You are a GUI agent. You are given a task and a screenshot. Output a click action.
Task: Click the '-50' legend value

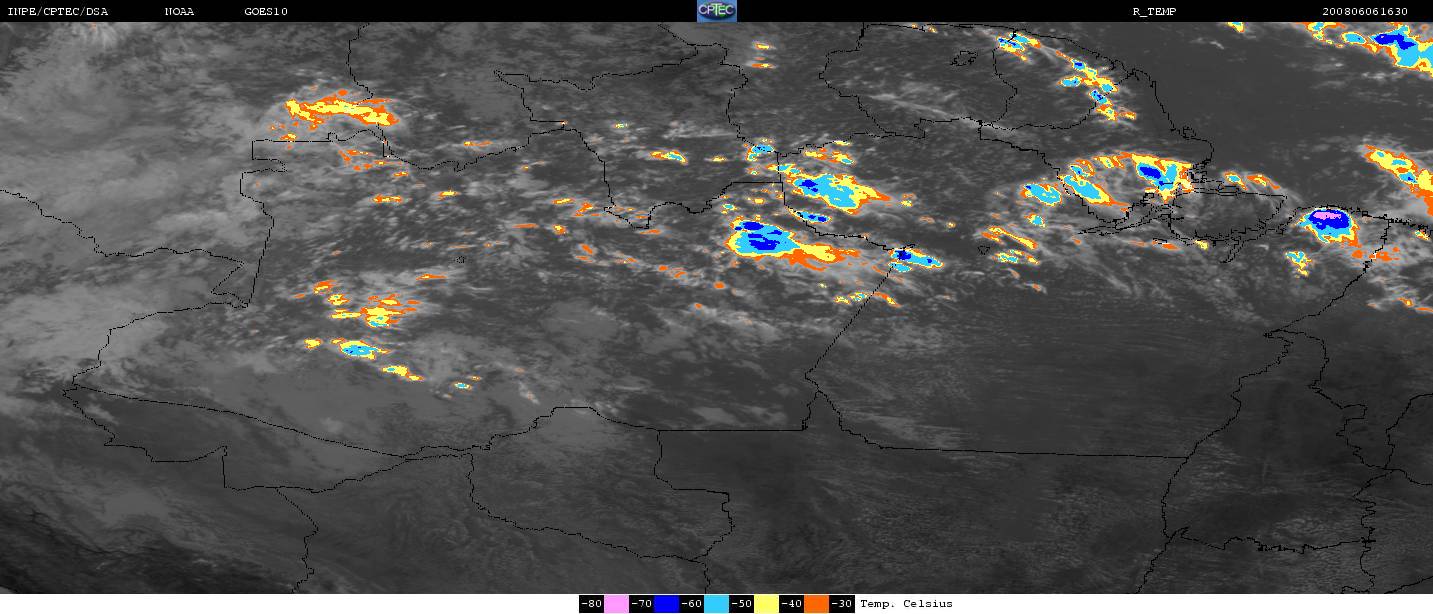tap(741, 604)
